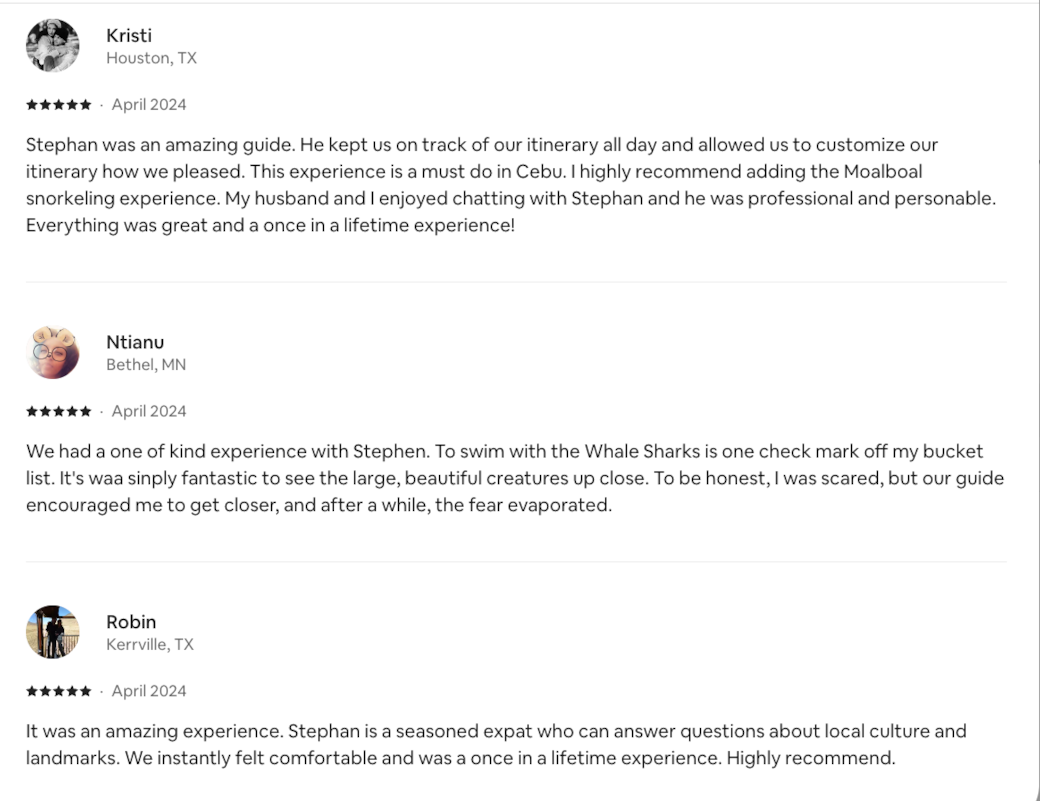Click Robin's profile photo
1040x801 pixels.
52,632
